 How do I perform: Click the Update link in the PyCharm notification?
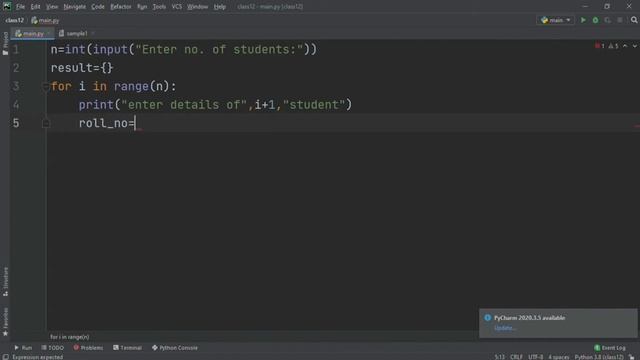point(505,328)
